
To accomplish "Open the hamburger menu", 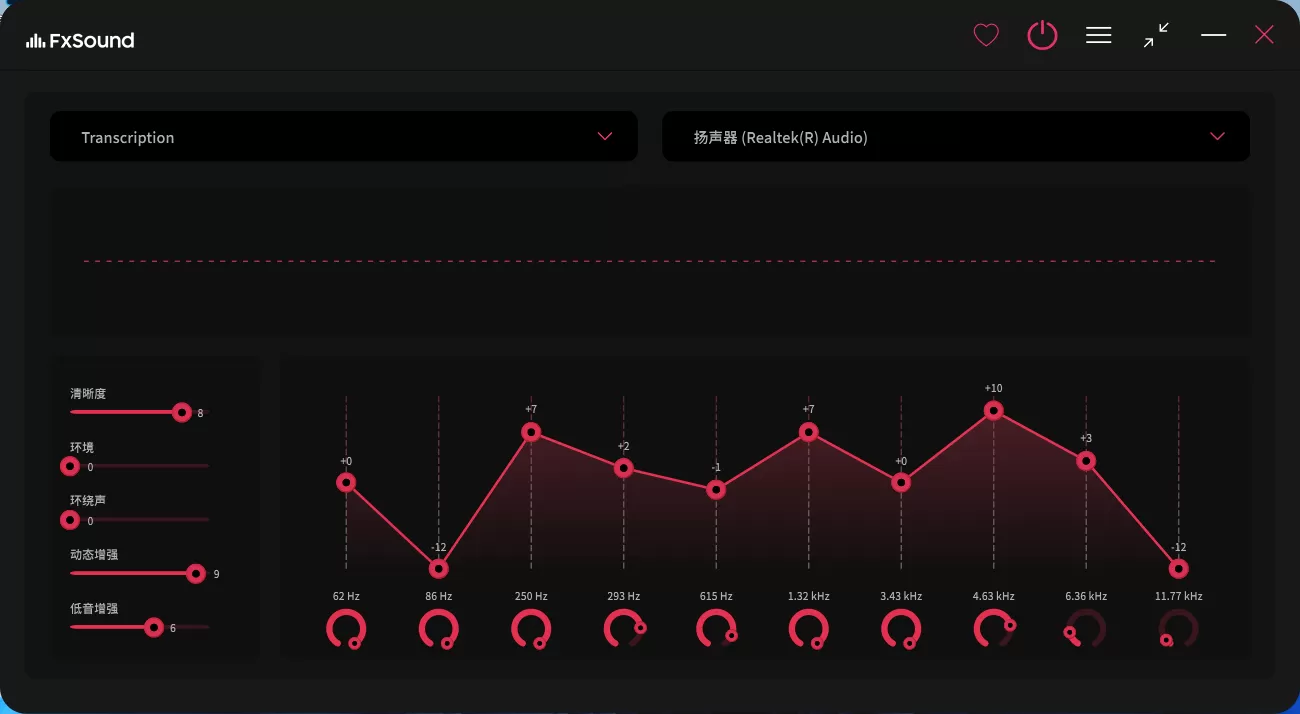I will (x=1099, y=36).
